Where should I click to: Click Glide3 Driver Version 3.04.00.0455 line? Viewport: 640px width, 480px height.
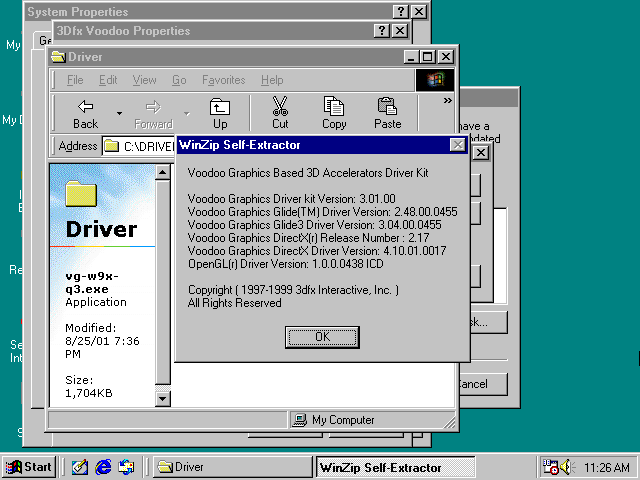pyautogui.click(x=314, y=225)
